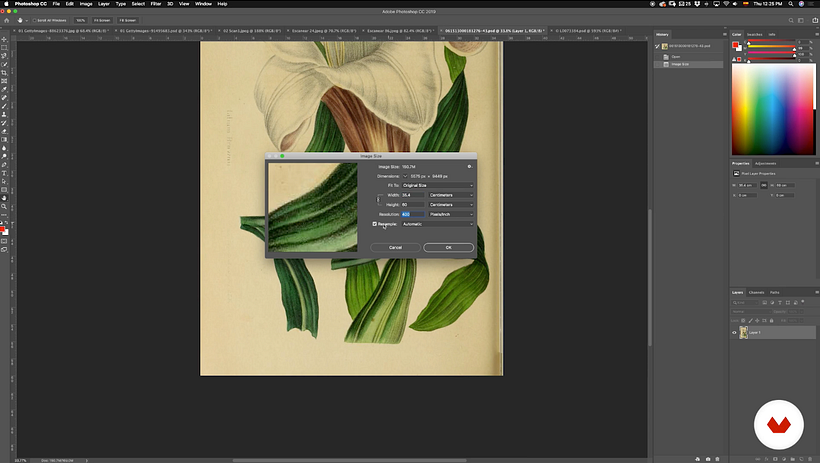The image size is (820, 463).
Task: Select the Lasso tool
Action: click(x=4, y=56)
